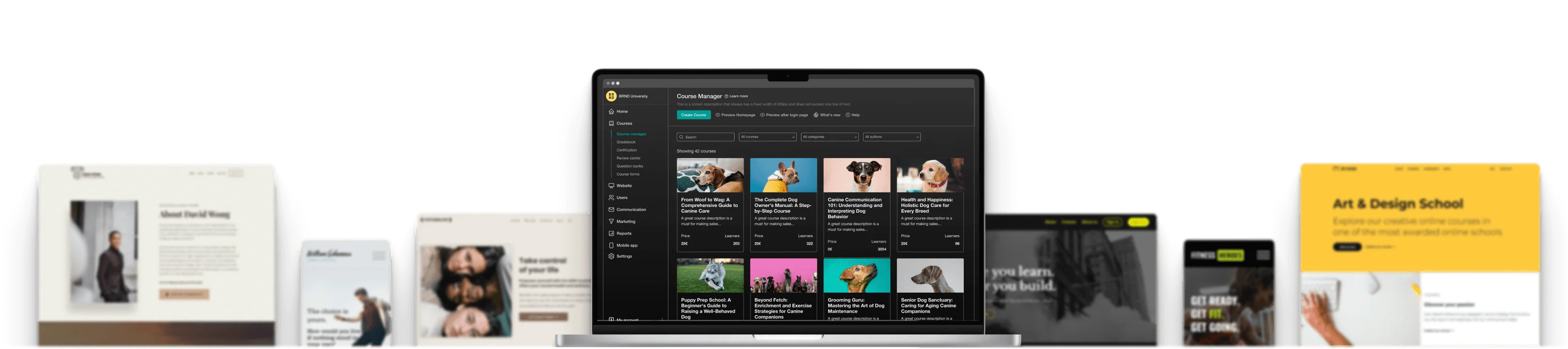This screenshot has width=1568, height=349.
Task: Click the Marketing funnel icon
Action: point(611,222)
